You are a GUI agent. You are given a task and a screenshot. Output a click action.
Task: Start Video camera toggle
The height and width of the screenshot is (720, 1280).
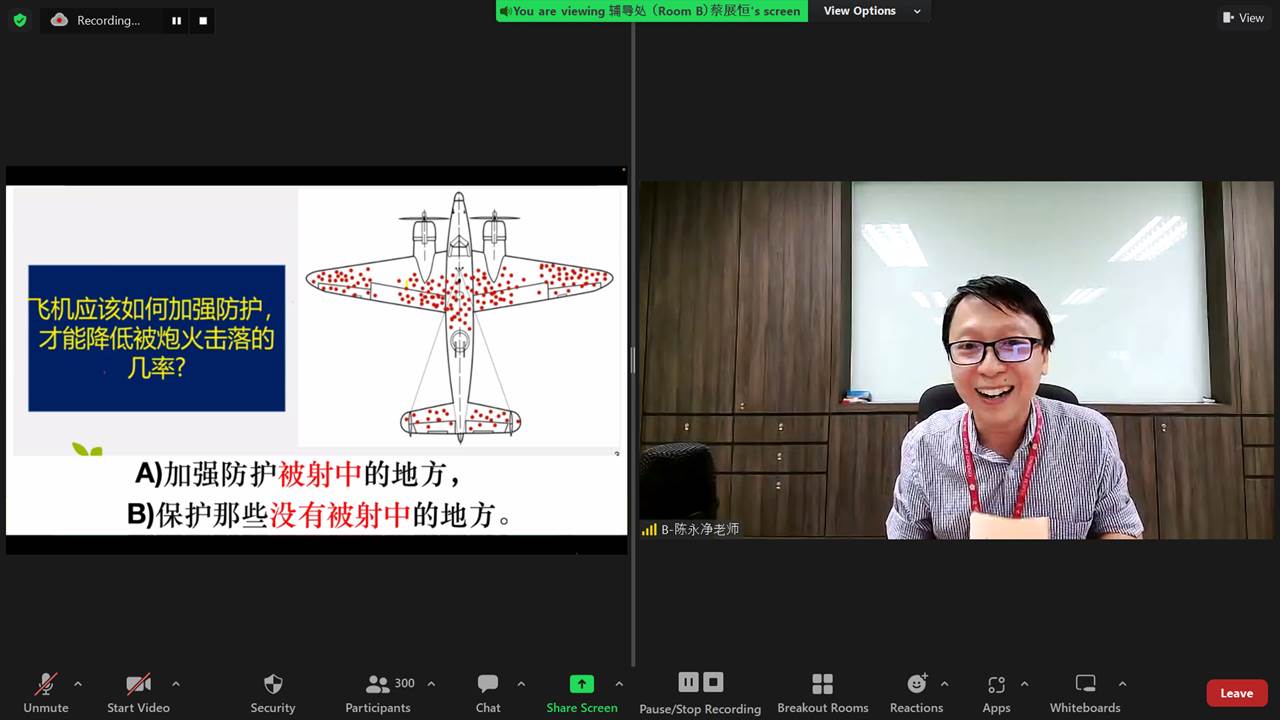pyautogui.click(x=138, y=692)
